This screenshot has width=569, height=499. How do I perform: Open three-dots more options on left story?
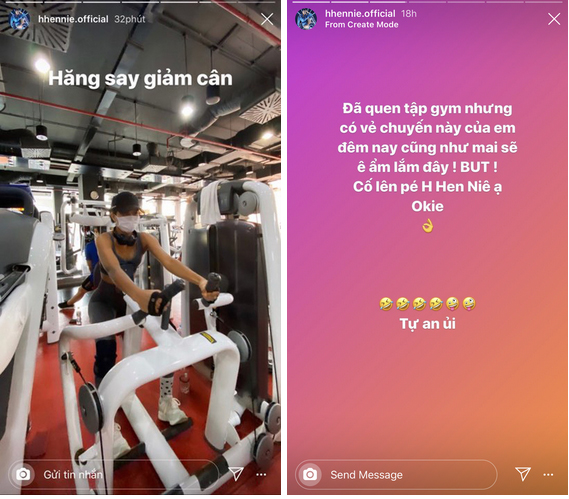pos(261,474)
